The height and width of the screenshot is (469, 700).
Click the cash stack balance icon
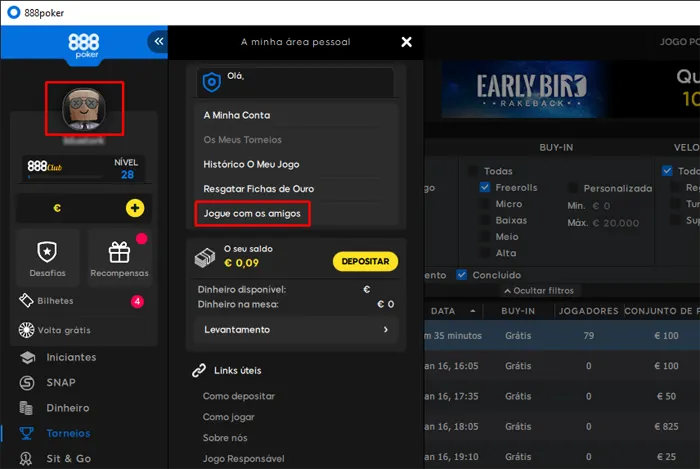(x=205, y=258)
